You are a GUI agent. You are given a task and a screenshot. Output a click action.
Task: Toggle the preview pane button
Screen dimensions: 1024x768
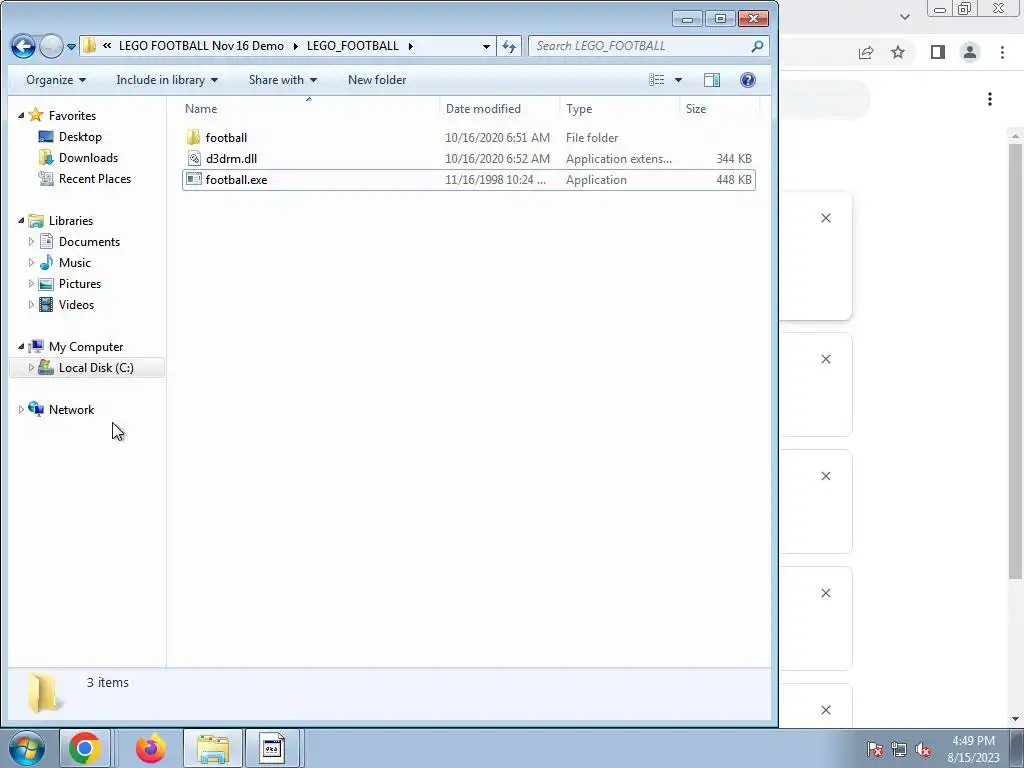pos(712,80)
